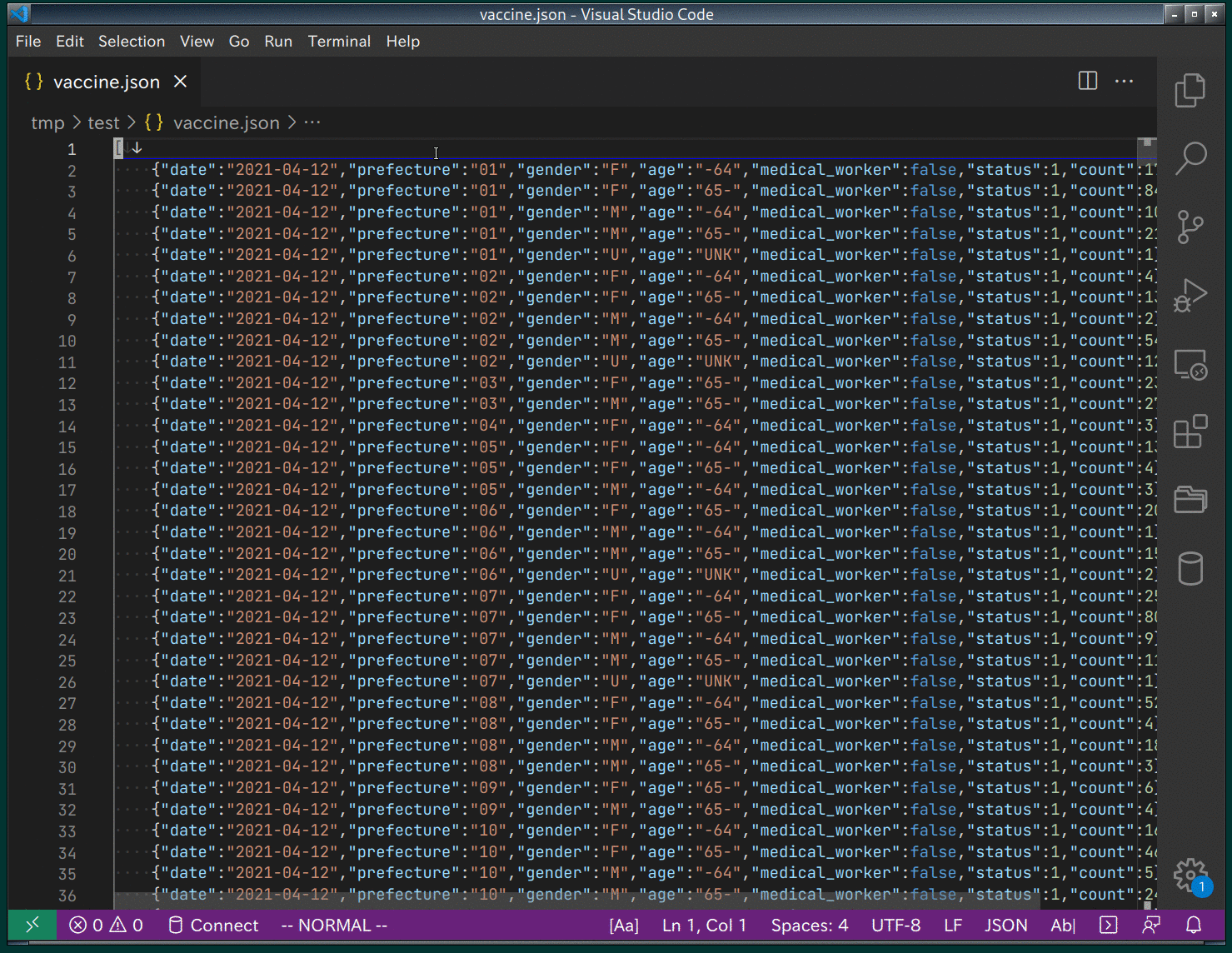Click the Ab| status bar item

[1063, 925]
